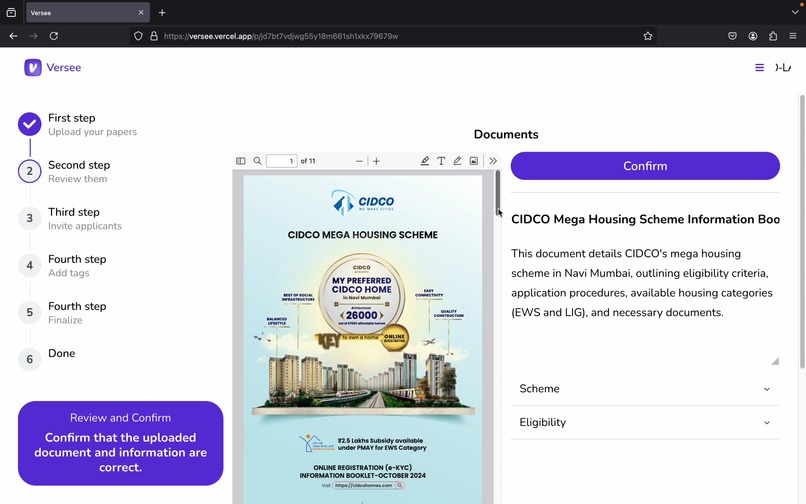Open the browser Pocket save icon

(x=732, y=36)
